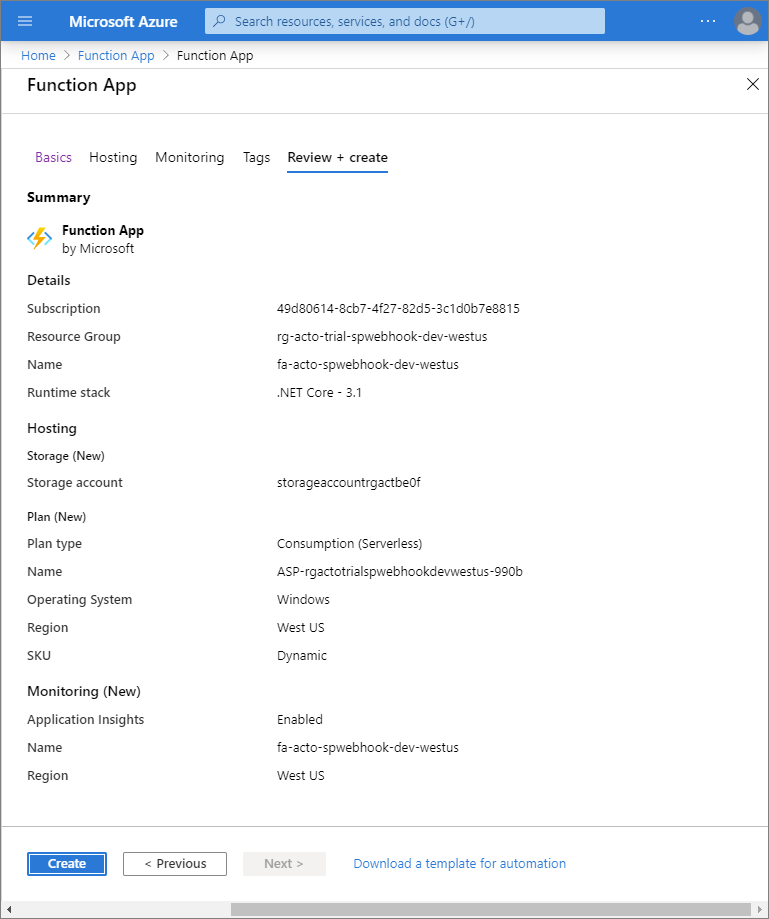This screenshot has height=919, width=769.
Task: Select the Windows operating system value
Action: pos(303,600)
